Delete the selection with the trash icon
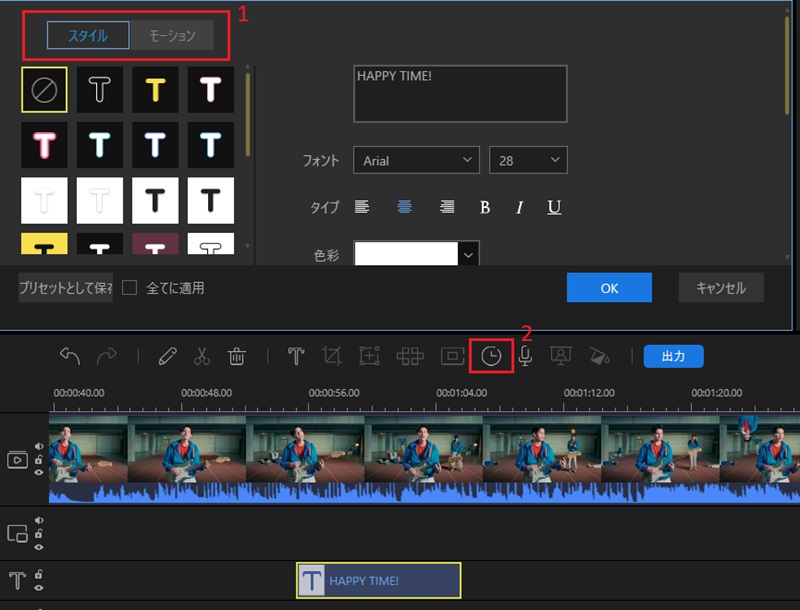 (x=237, y=356)
